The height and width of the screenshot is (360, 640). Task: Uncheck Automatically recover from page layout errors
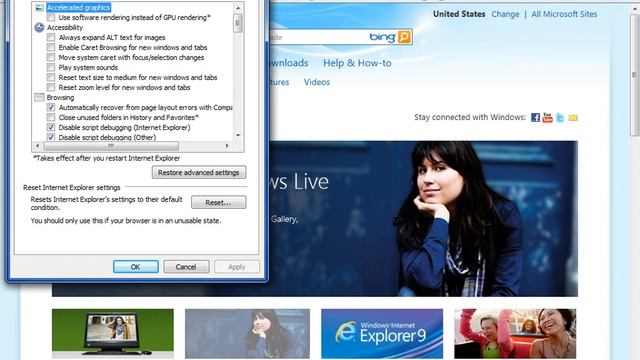click(51, 107)
